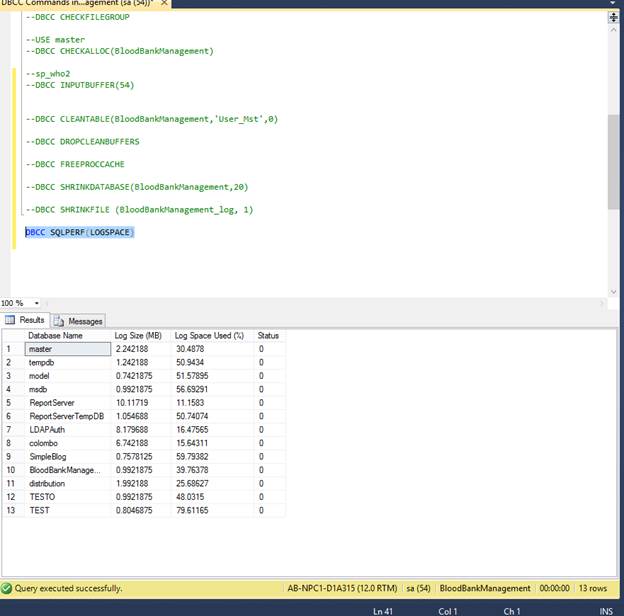Click the DBCC CHECKFILEGROUP comment line
Viewport: 624px width, 616px height.
coord(78,17)
